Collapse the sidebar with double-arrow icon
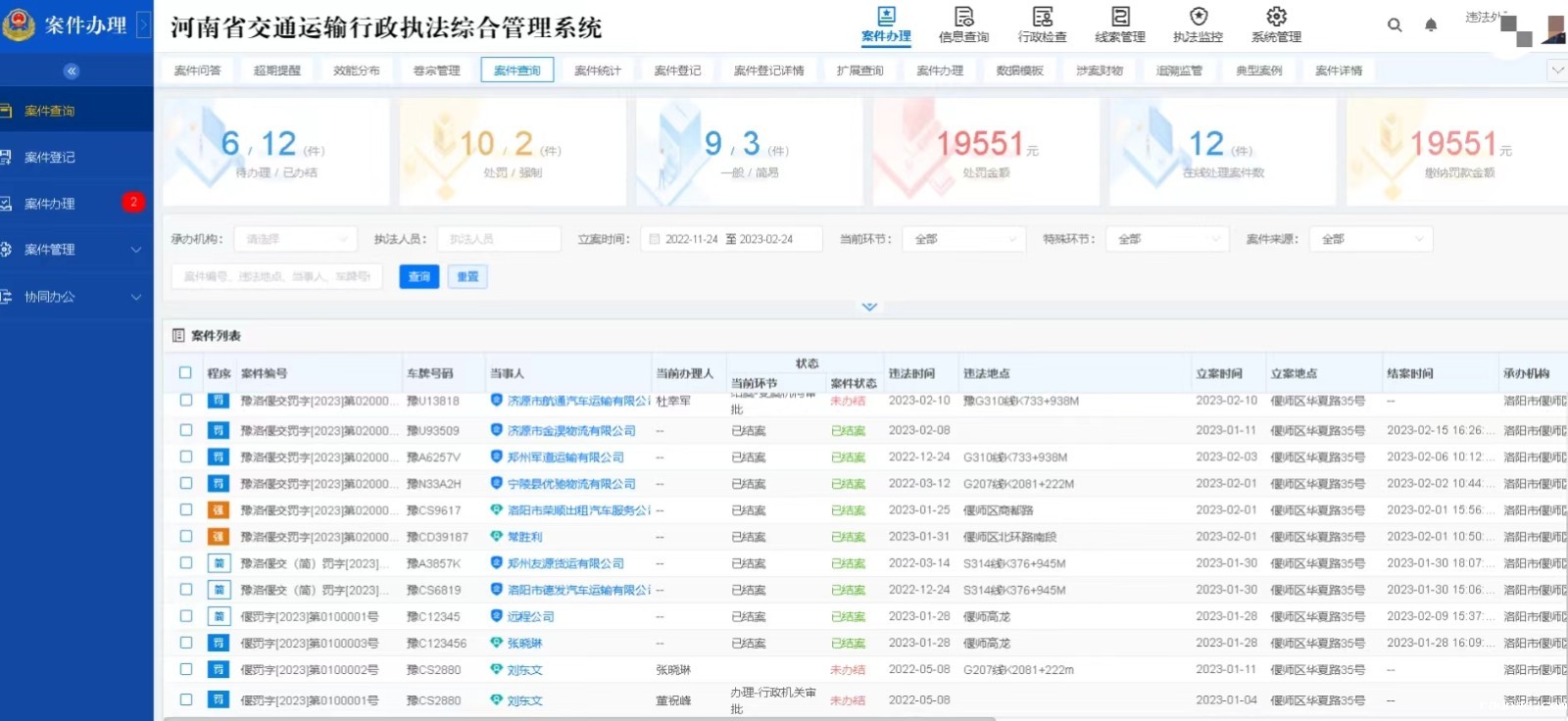Screen dimensions: 1568x721 71,71
